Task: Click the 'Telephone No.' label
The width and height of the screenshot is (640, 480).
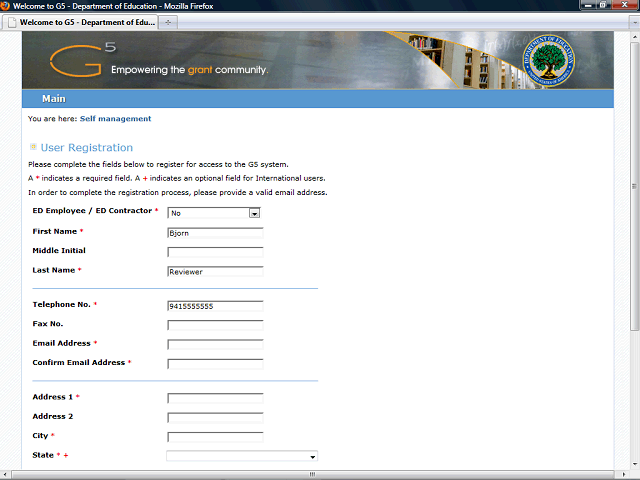Action: (x=61, y=304)
